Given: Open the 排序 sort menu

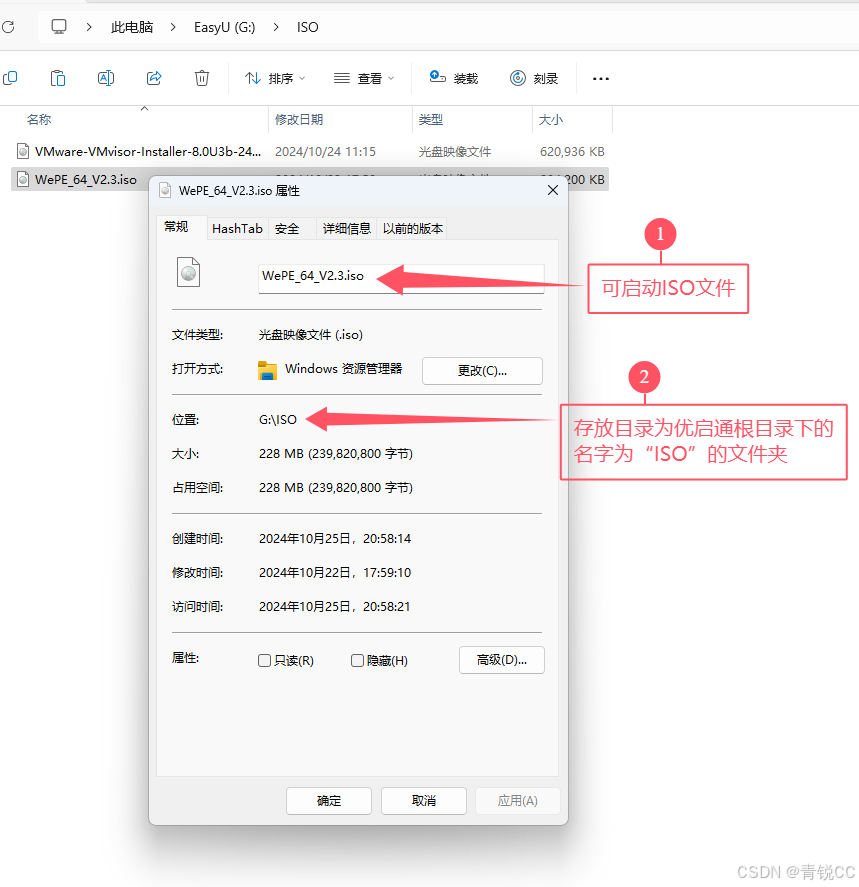Looking at the screenshot, I should tap(275, 78).
